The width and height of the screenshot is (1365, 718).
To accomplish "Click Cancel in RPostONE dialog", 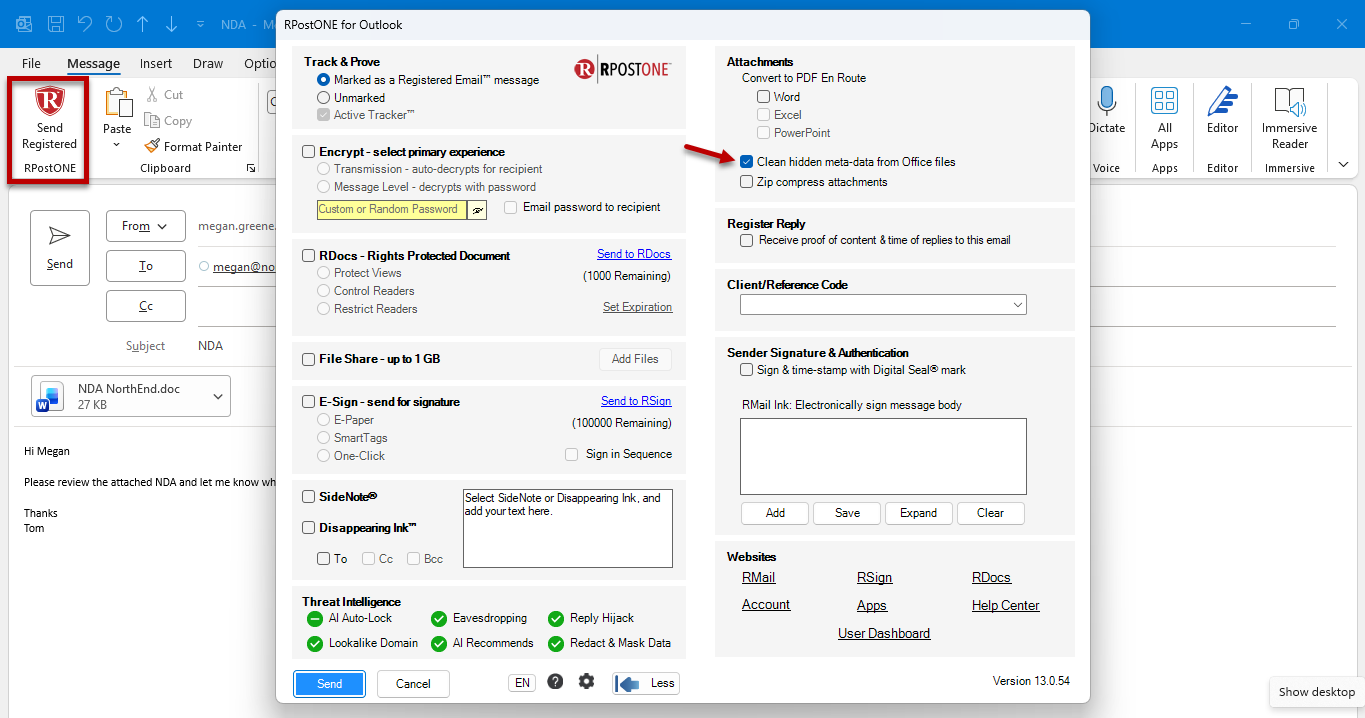I will tap(413, 684).
